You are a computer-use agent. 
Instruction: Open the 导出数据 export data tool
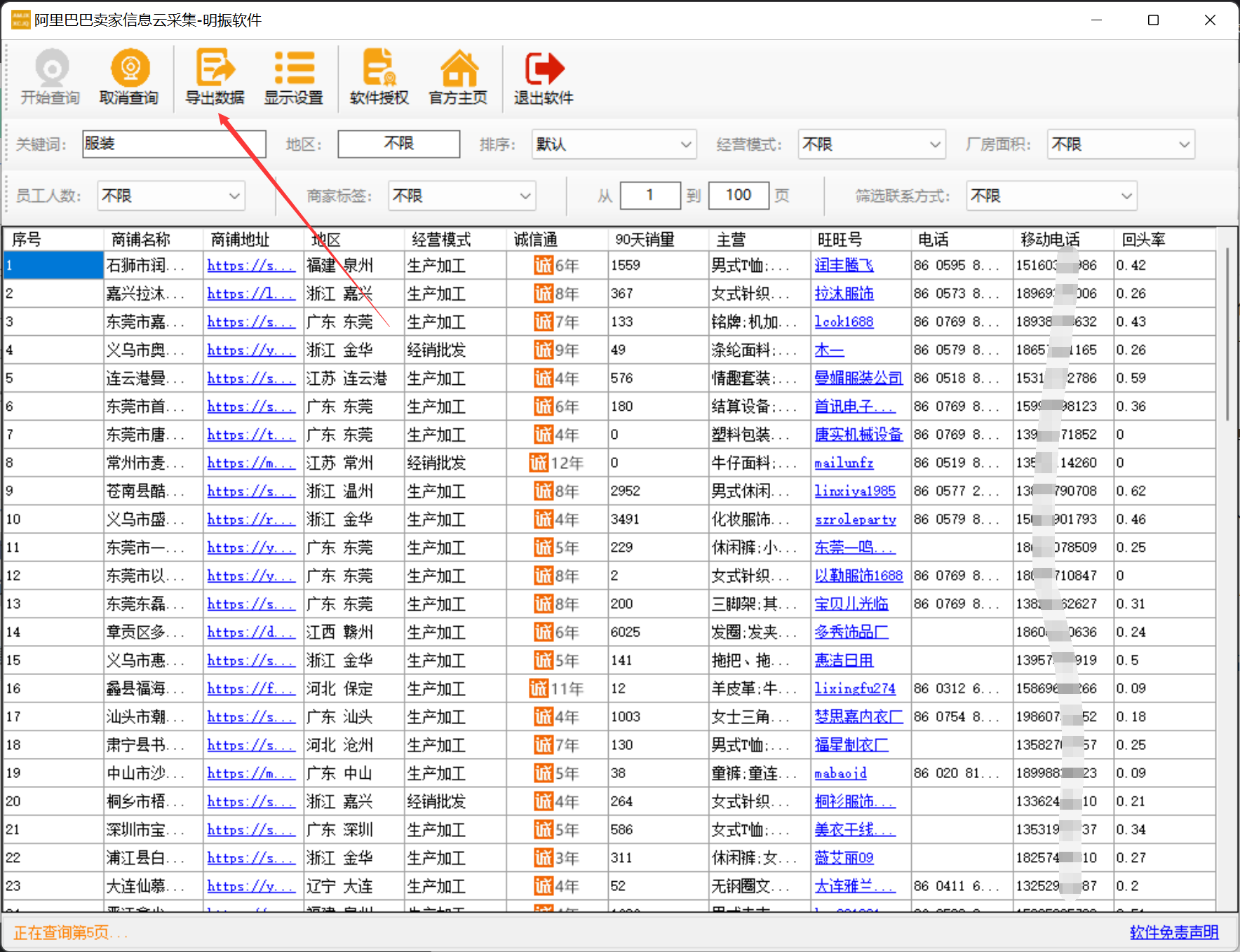[215, 77]
